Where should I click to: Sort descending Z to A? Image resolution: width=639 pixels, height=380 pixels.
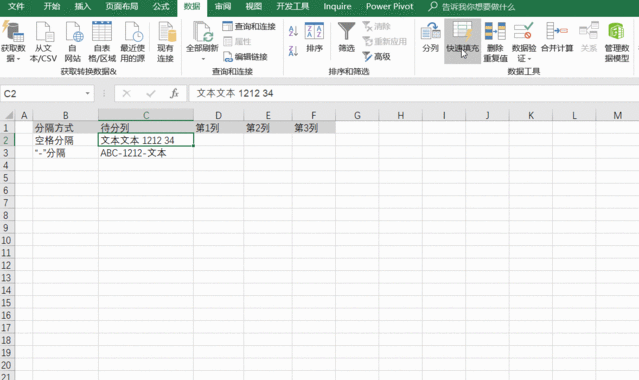(x=293, y=51)
